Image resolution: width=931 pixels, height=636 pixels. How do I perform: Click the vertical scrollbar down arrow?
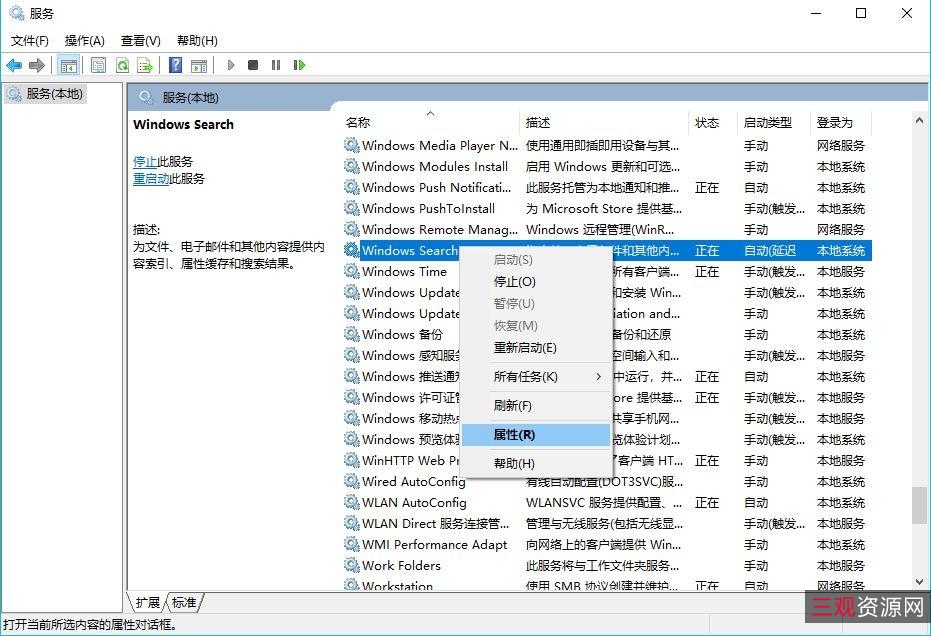919,581
